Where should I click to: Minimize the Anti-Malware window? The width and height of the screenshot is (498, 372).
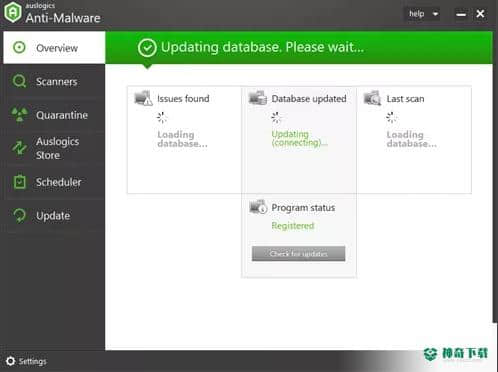click(461, 14)
